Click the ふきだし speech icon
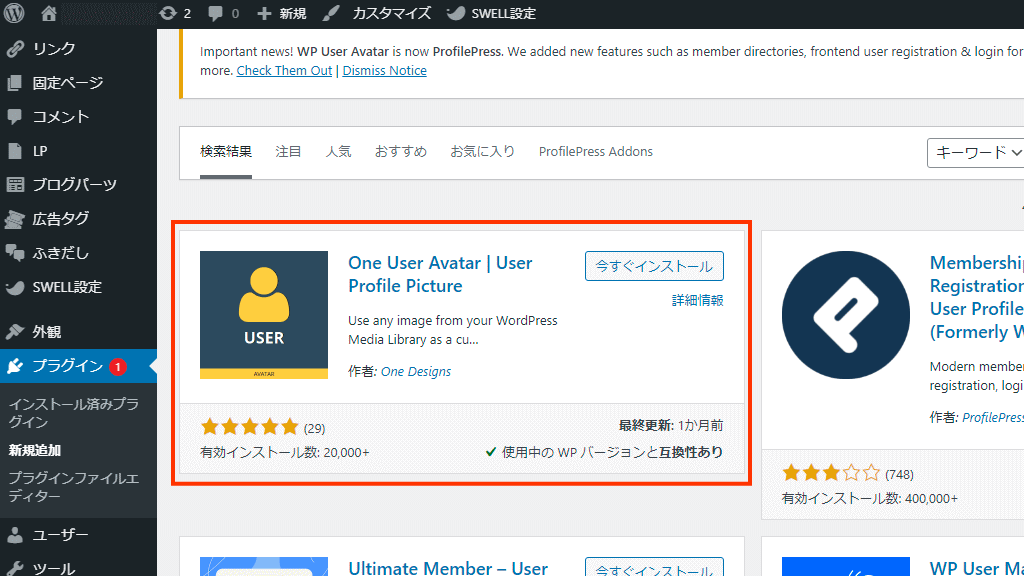The height and width of the screenshot is (576, 1024). [x=15, y=253]
